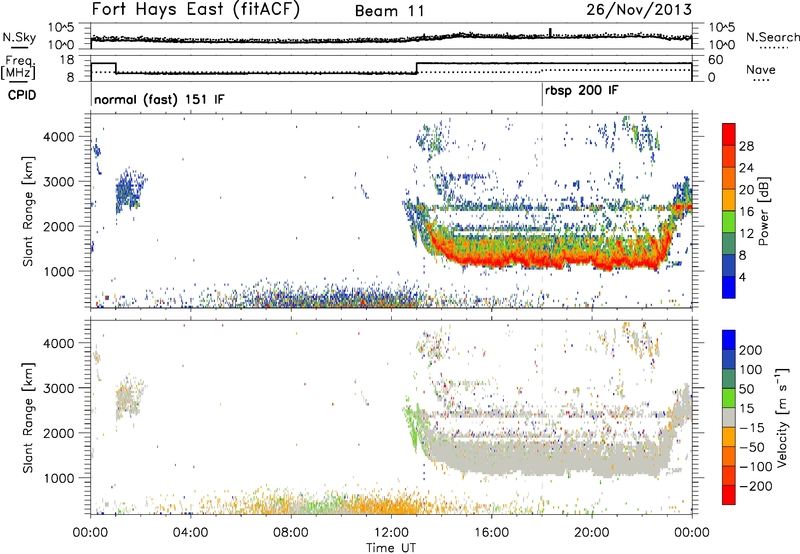
Task: Pick the blue top segment of Velocity color bar
Action: click(729, 340)
